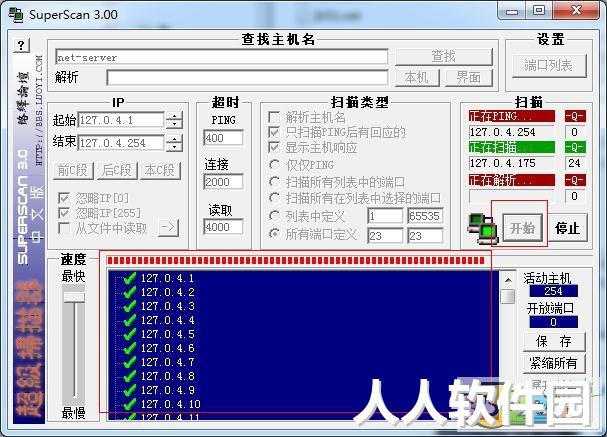Viewport: 607px width, 437px height.
Task: Click the 开始 start scan button
Action: 522,228
